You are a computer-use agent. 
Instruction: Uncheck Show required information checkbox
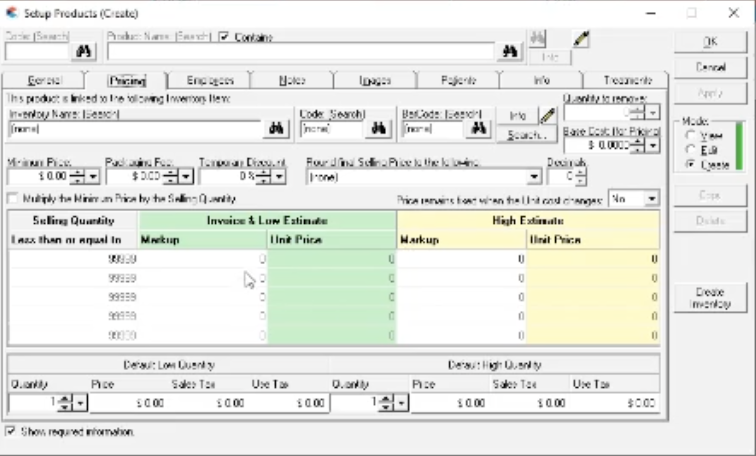click(11, 432)
